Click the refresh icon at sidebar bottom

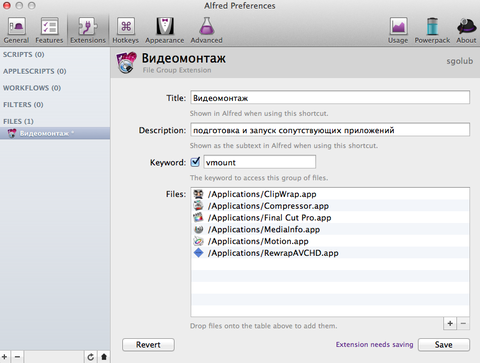pos(90,357)
